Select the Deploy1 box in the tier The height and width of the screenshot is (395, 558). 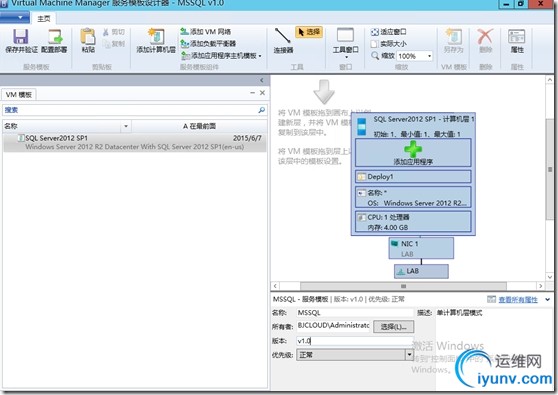[x=413, y=177]
